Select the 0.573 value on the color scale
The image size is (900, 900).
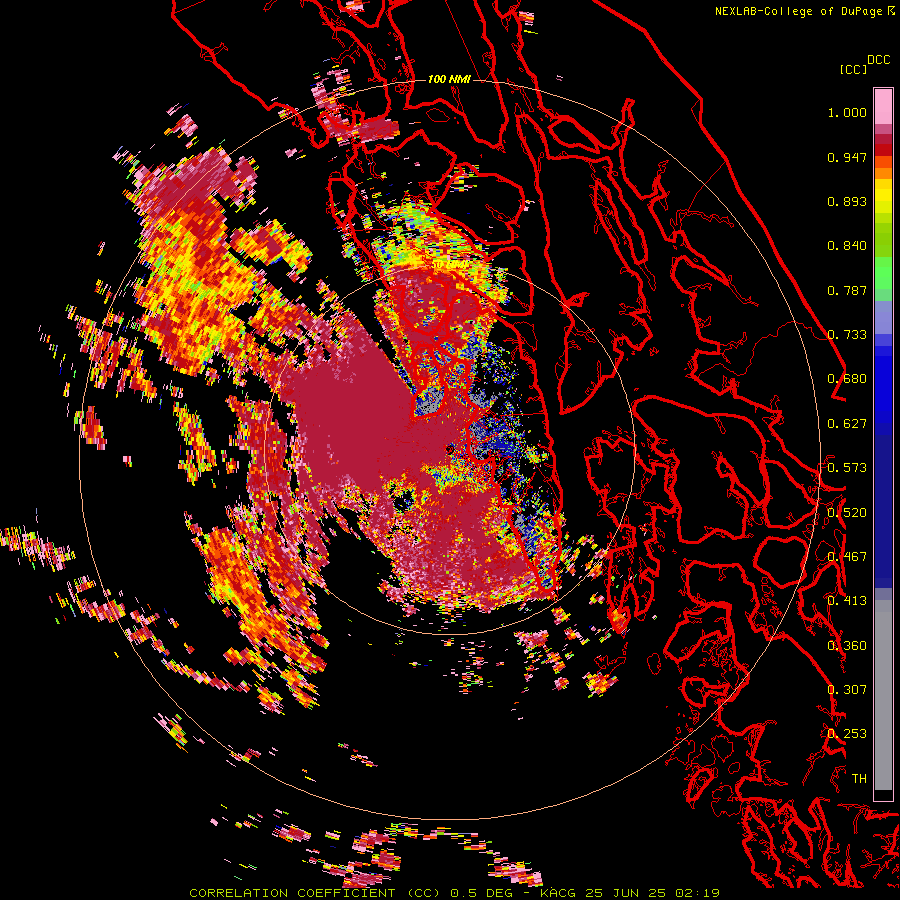tap(847, 468)
